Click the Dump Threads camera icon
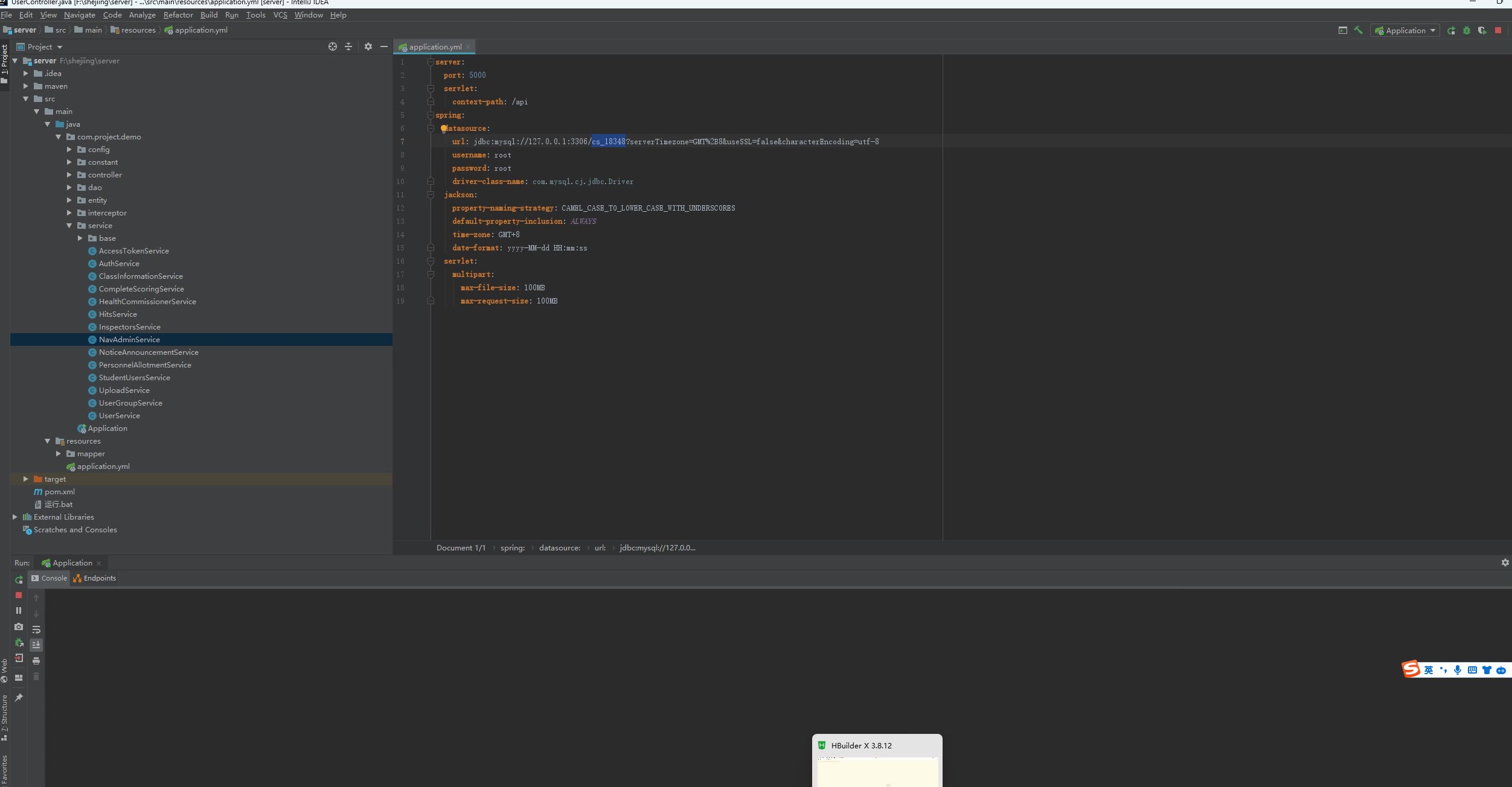The image size is (1512, 787). click(19, 626)
